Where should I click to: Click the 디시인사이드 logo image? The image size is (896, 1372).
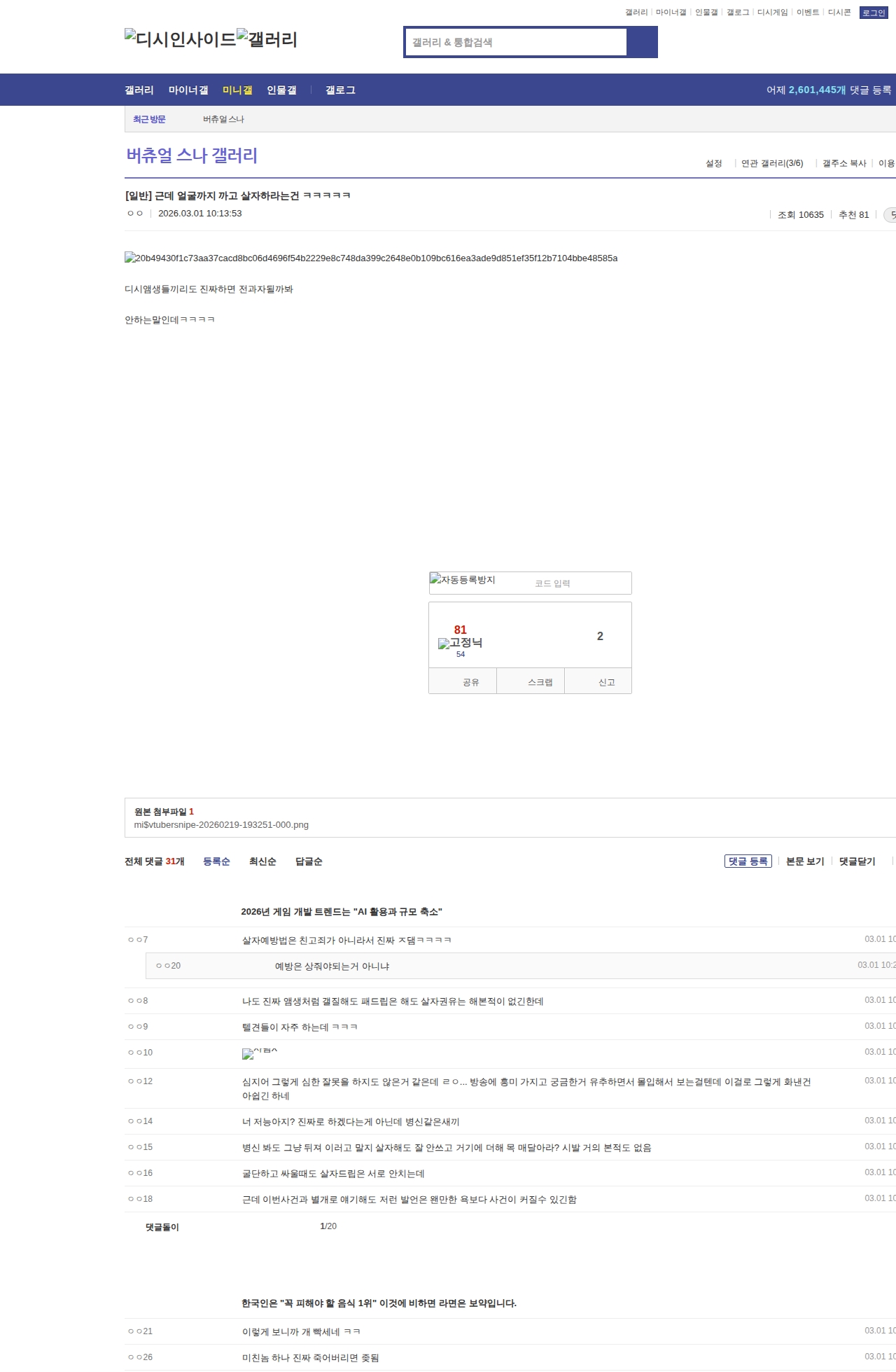pos(180,39)
